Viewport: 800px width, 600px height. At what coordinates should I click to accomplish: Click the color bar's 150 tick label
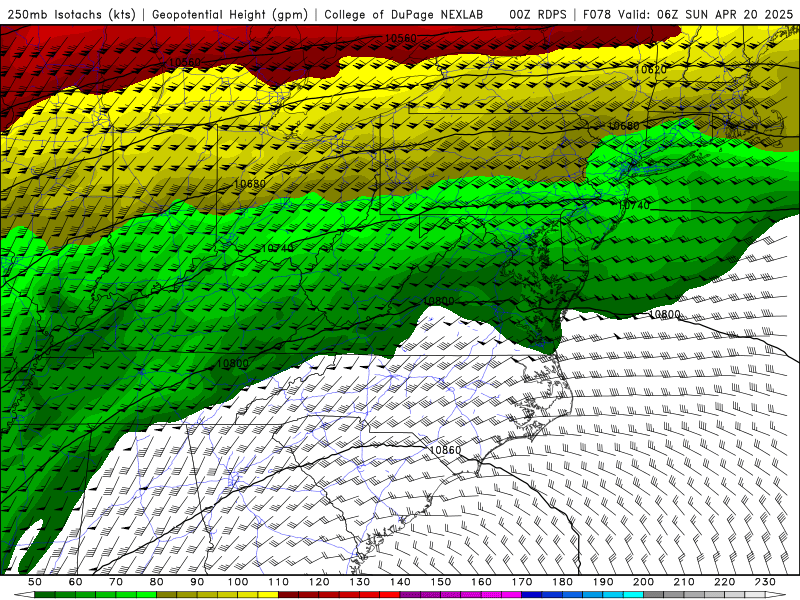point(441,582)
